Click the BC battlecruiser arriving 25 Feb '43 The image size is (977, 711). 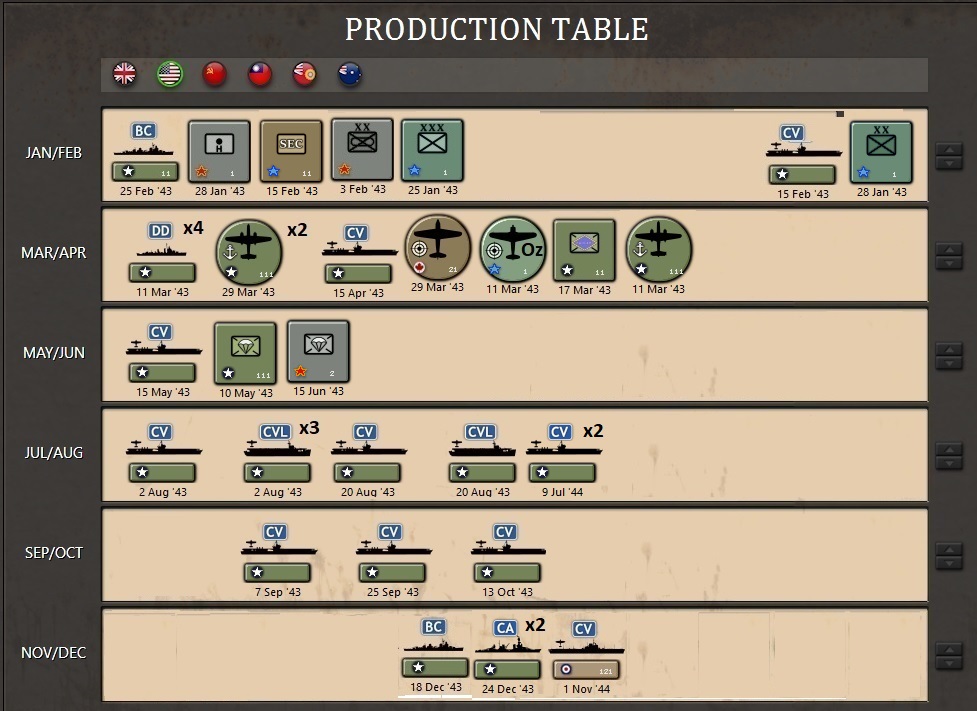[x=145, y=151]
